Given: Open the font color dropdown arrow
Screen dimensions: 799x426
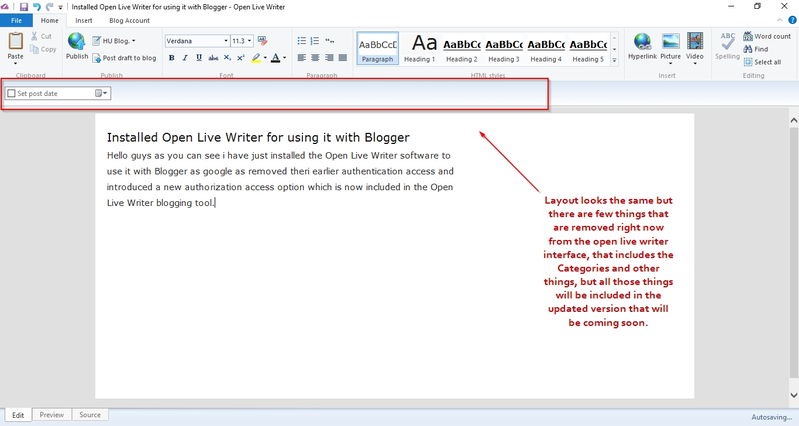Looking at the screenshot, I should click(x=284, y=58).
